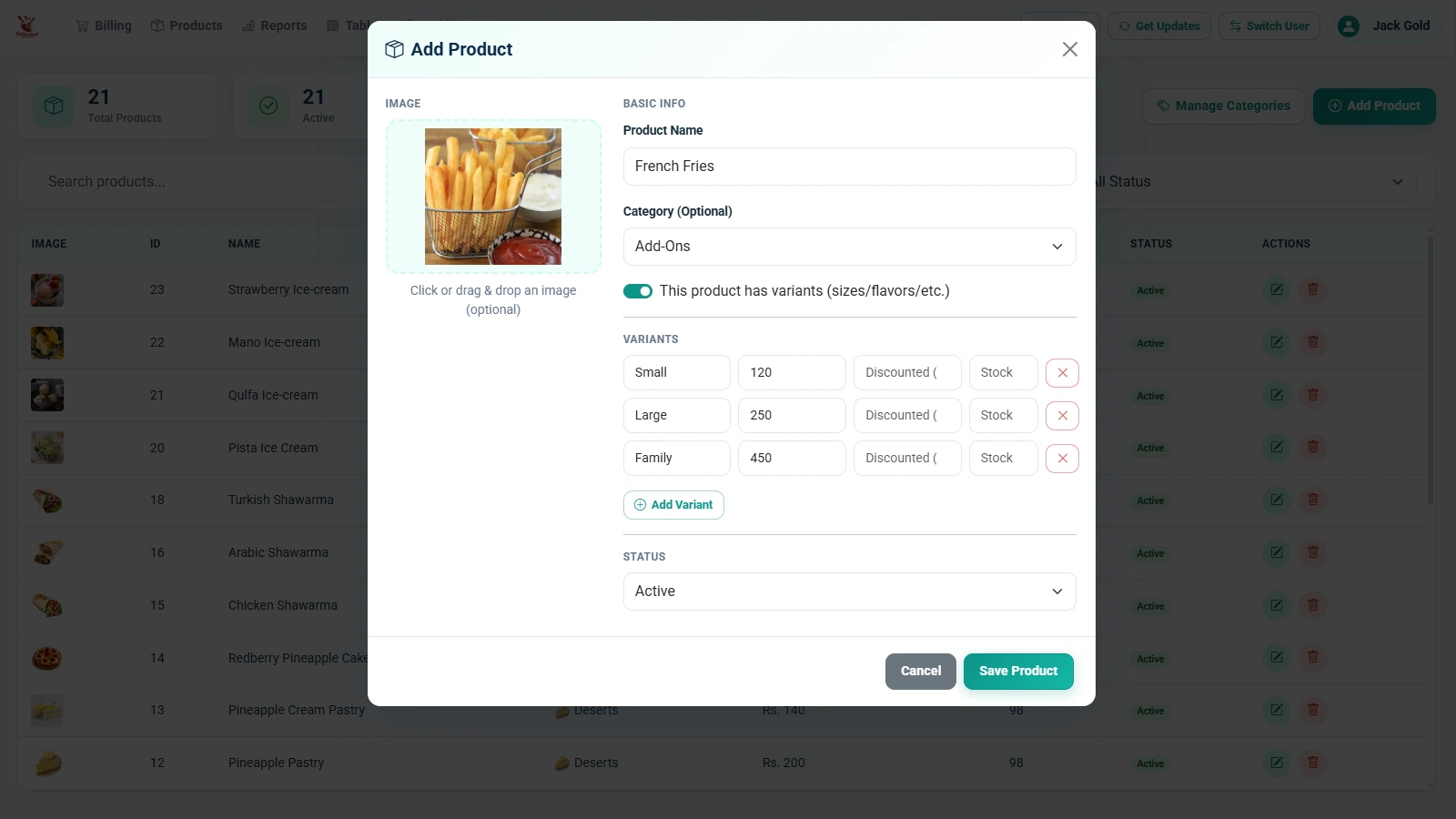Remove the Large variant row
Viewport: 1456px width, 819px height.
[1062, 416]
